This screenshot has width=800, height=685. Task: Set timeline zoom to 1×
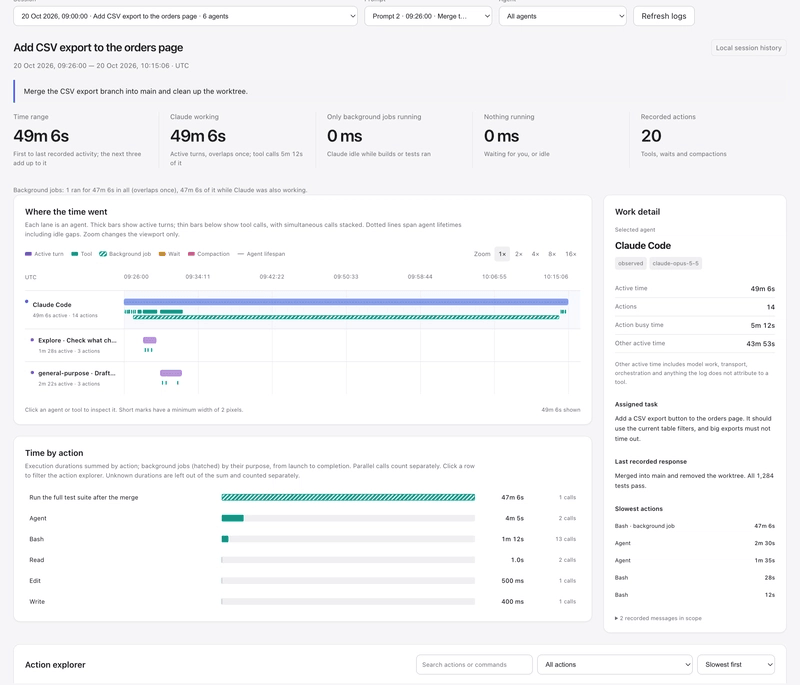click(502, 254)
